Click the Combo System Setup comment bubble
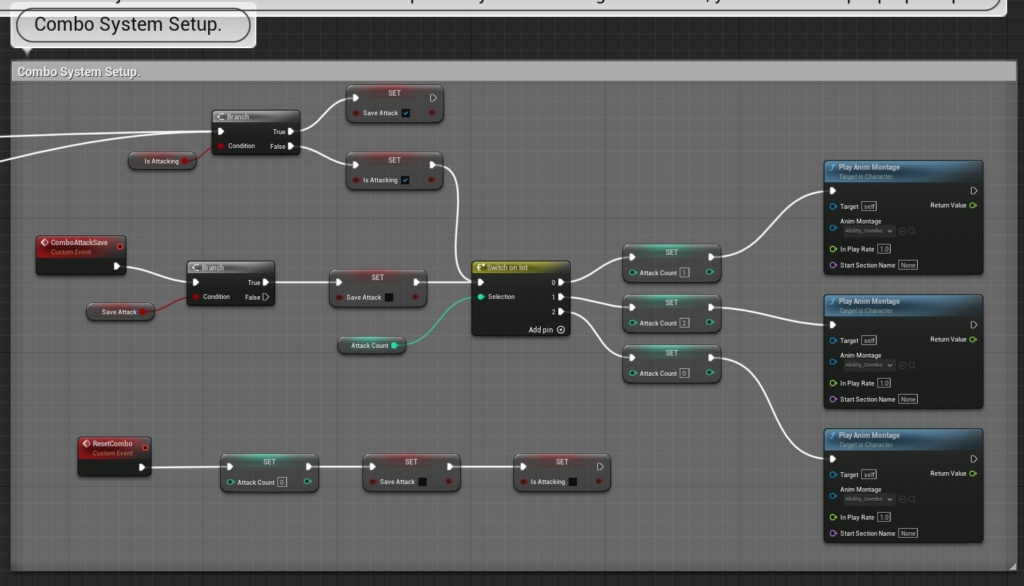 [x=133, y=25]
